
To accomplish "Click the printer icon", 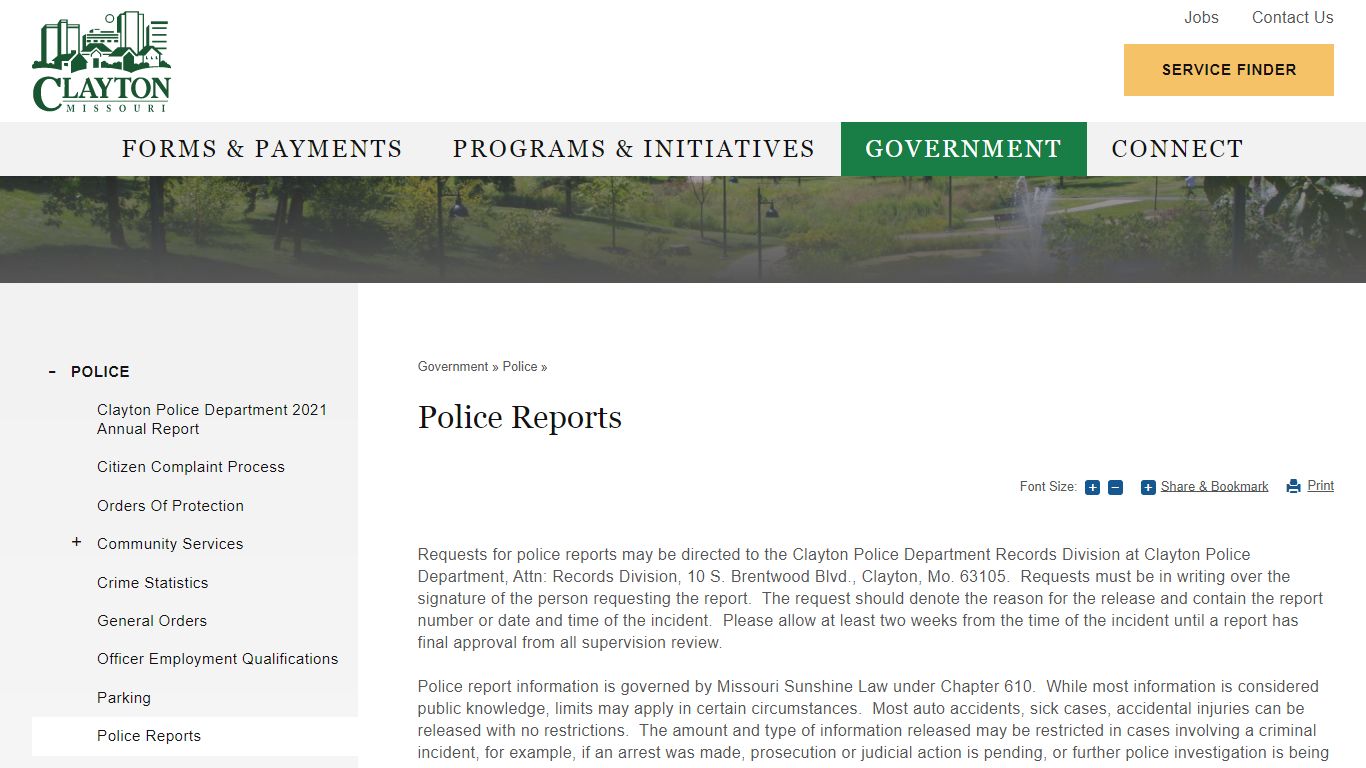I will (1294, 486).
